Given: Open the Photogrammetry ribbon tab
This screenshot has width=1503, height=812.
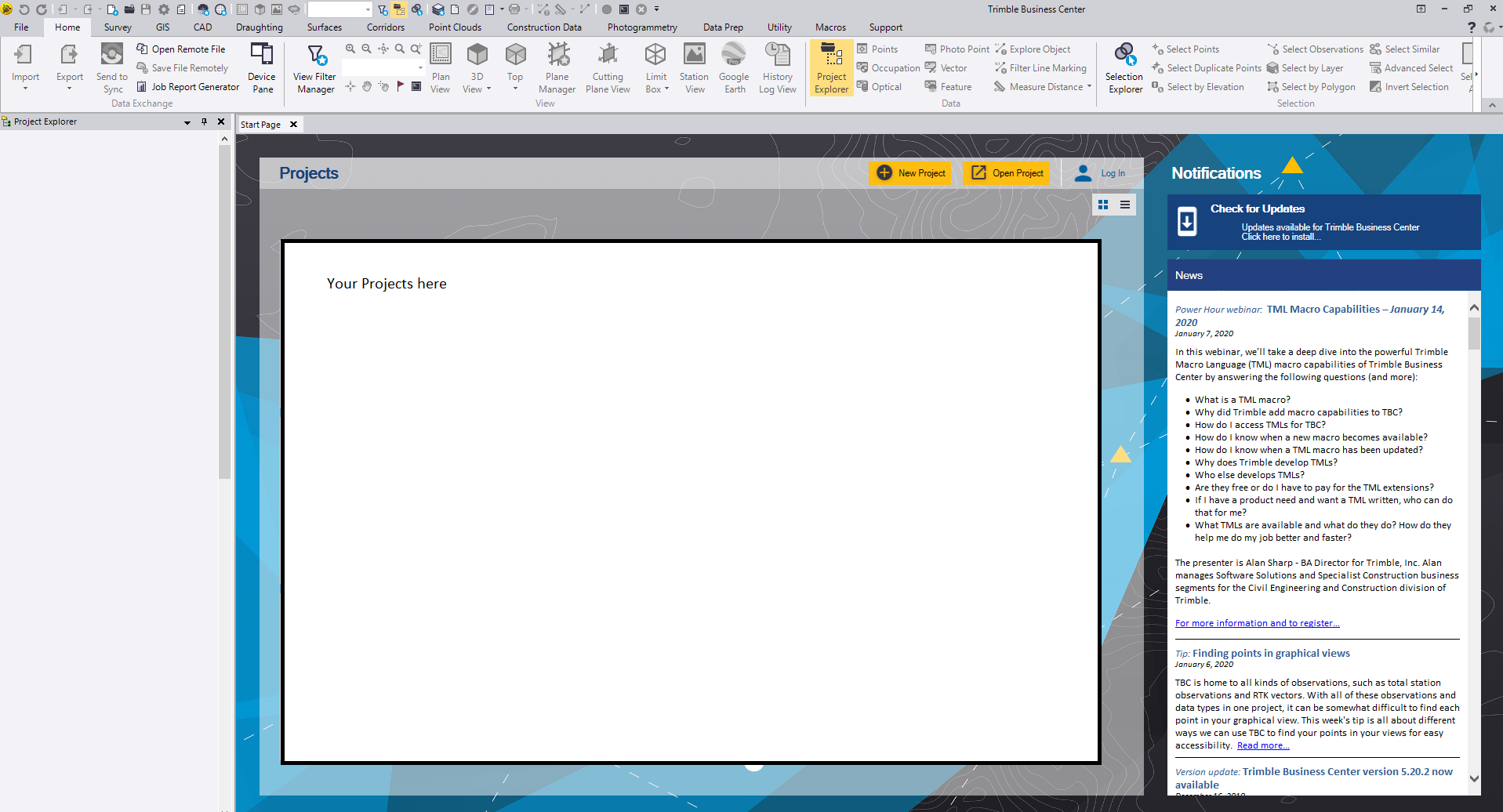Looking at the screenshot, I should [x=642, y=27].
